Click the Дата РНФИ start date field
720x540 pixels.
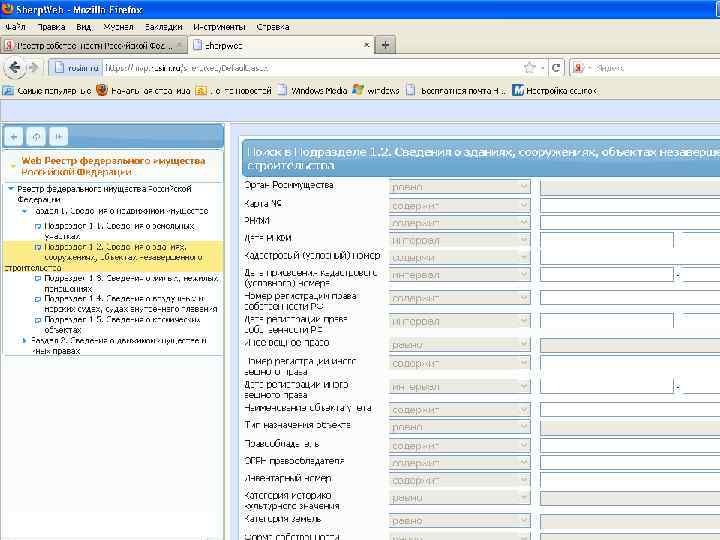(x=607, y=240)
